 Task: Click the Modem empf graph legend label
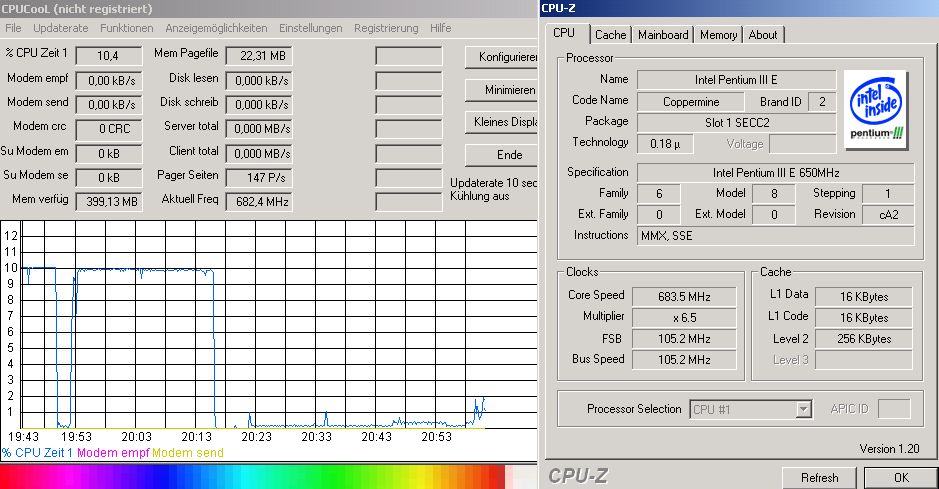coord(113,453)
